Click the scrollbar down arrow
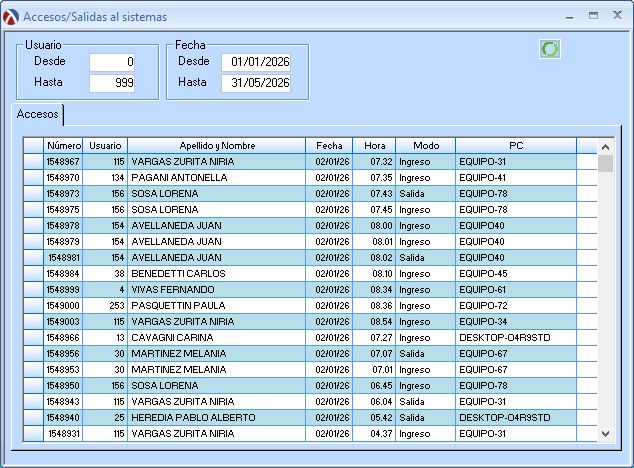Viewport: 634px width, 468px height. tap(605, 434)
